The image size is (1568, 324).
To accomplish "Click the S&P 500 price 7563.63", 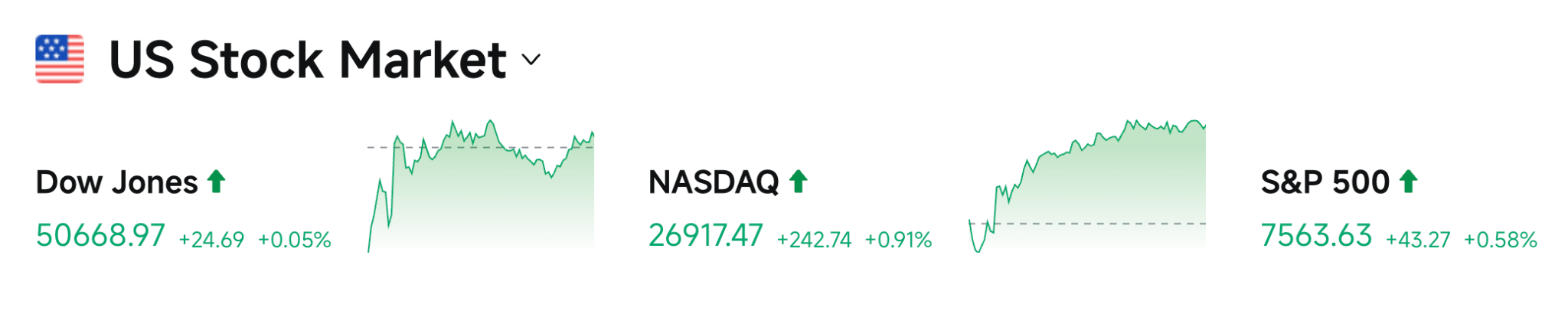I will pos(1316,236).
